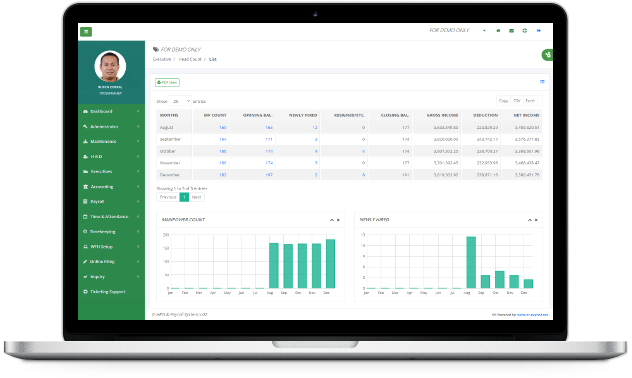The width and height of the screenshot is (632, 378).
Task: Select page 1 in pagination
Action: coord(184,197)
